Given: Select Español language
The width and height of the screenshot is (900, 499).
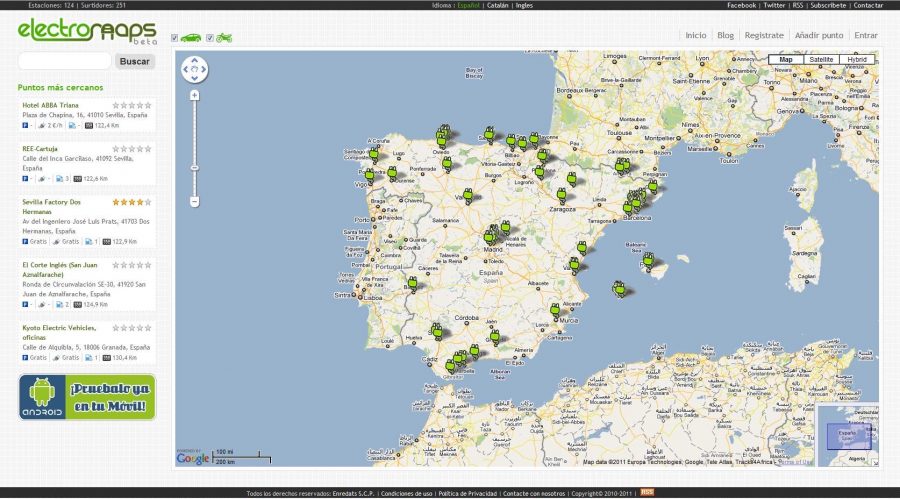Looking at the screenshot, I should click(468, 5).
